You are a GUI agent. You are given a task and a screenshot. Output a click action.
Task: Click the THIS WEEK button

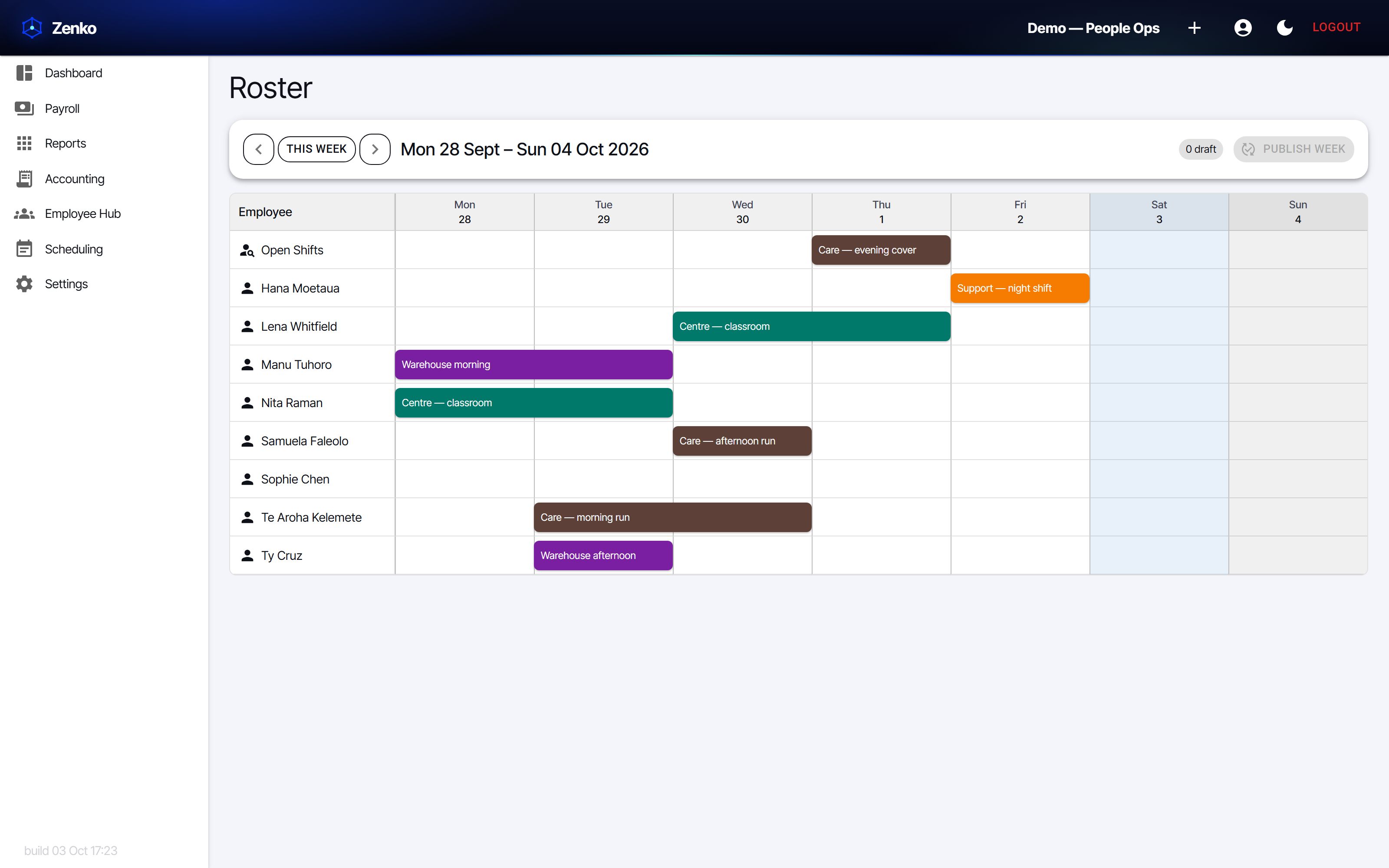[317, 149]
